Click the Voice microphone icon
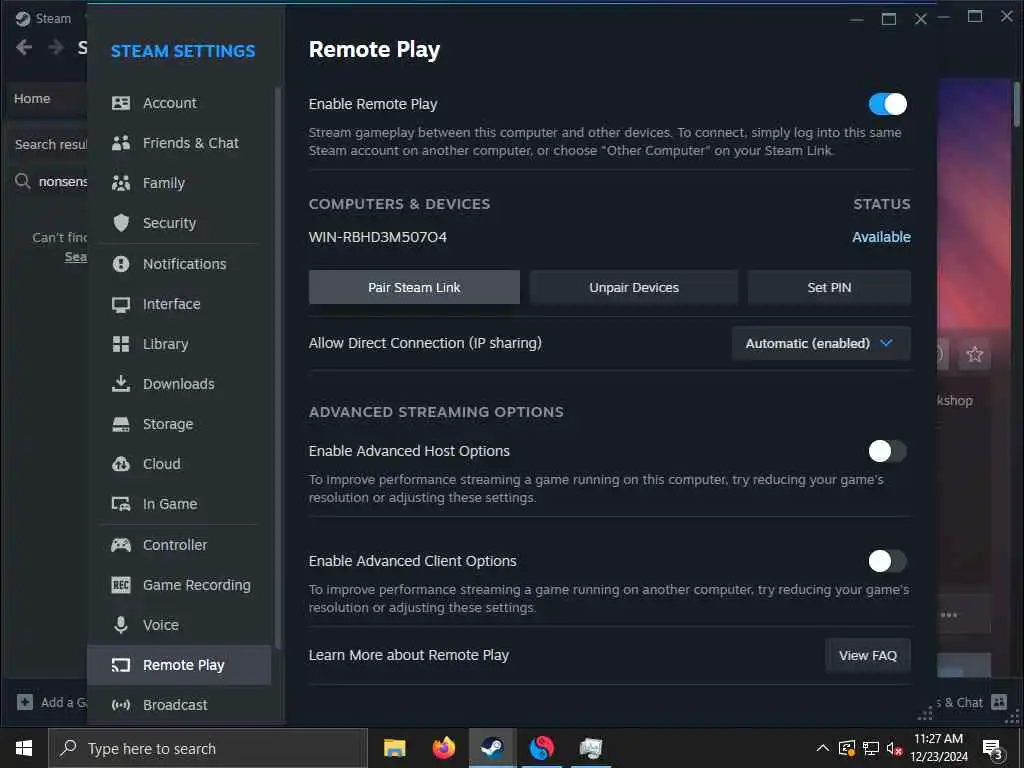The image size is (1024, 768). (x=121, y=625)
